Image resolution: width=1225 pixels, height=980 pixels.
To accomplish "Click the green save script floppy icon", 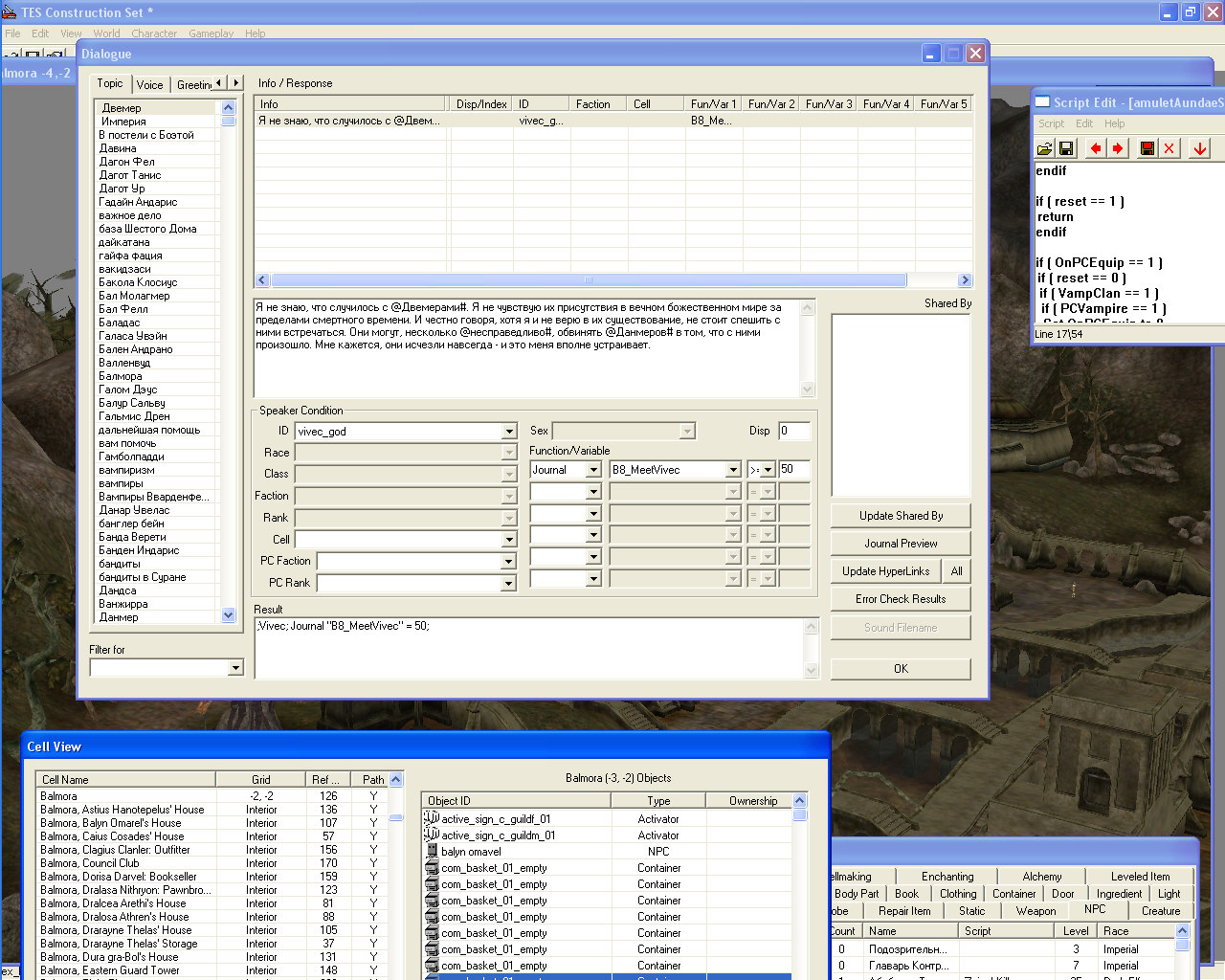I will [x=1066, y=148].
